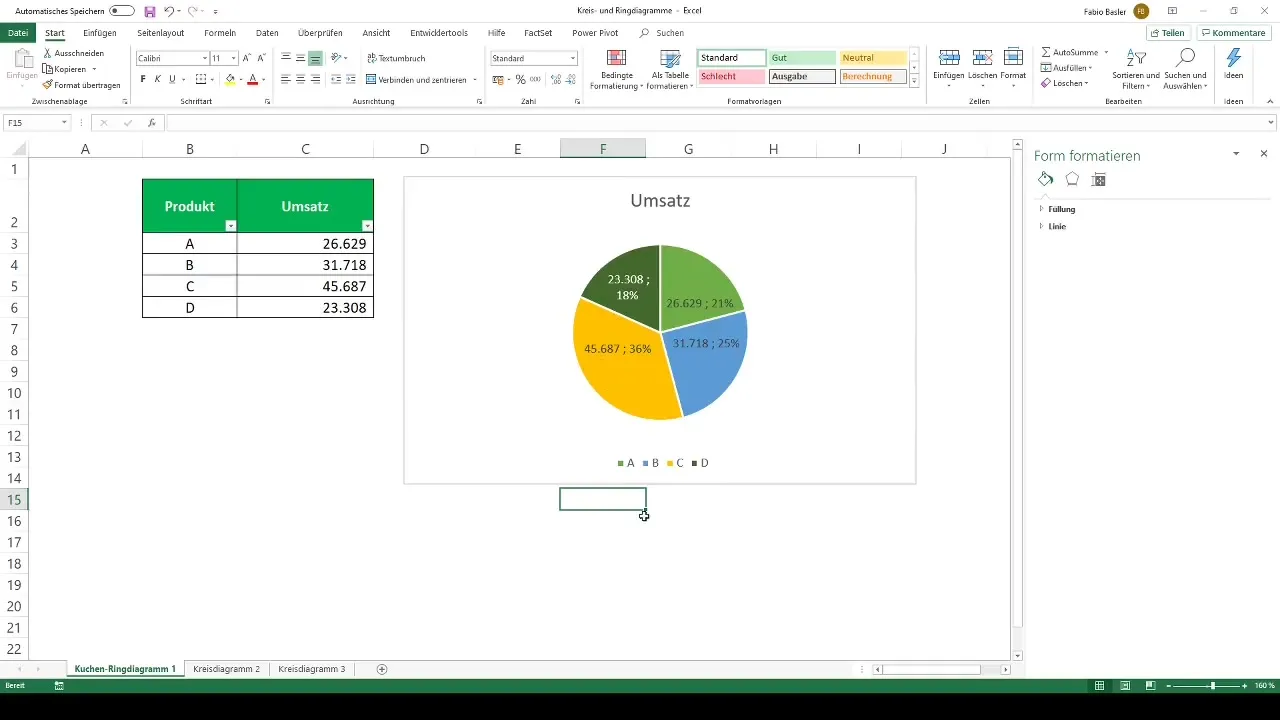The height and width of the screenshot is (720, 1280).
Task: Click inside the formula bar
Action: pos(720,123)
